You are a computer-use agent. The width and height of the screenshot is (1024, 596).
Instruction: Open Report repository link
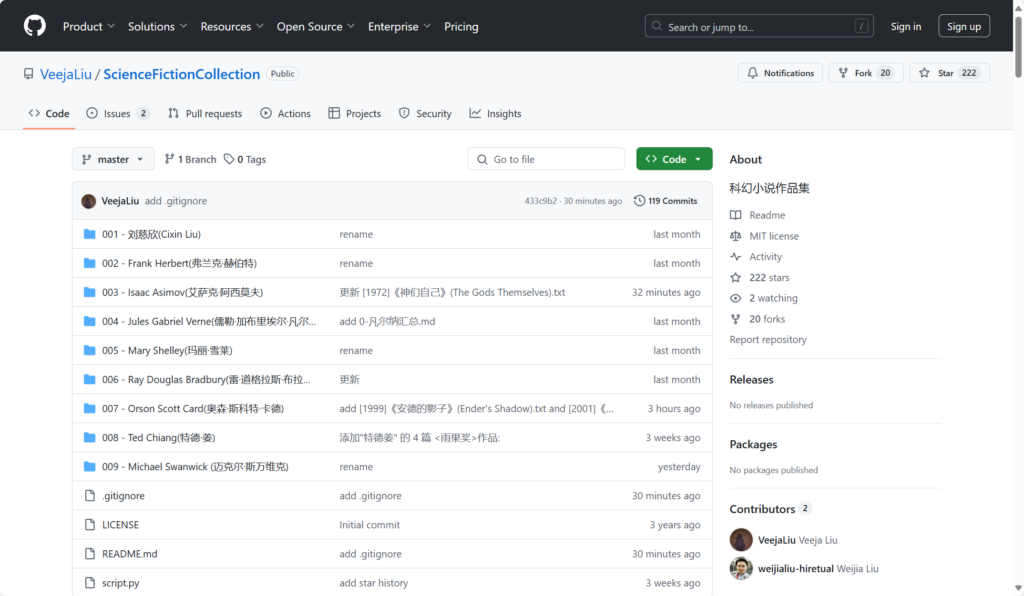click(768, 339)
